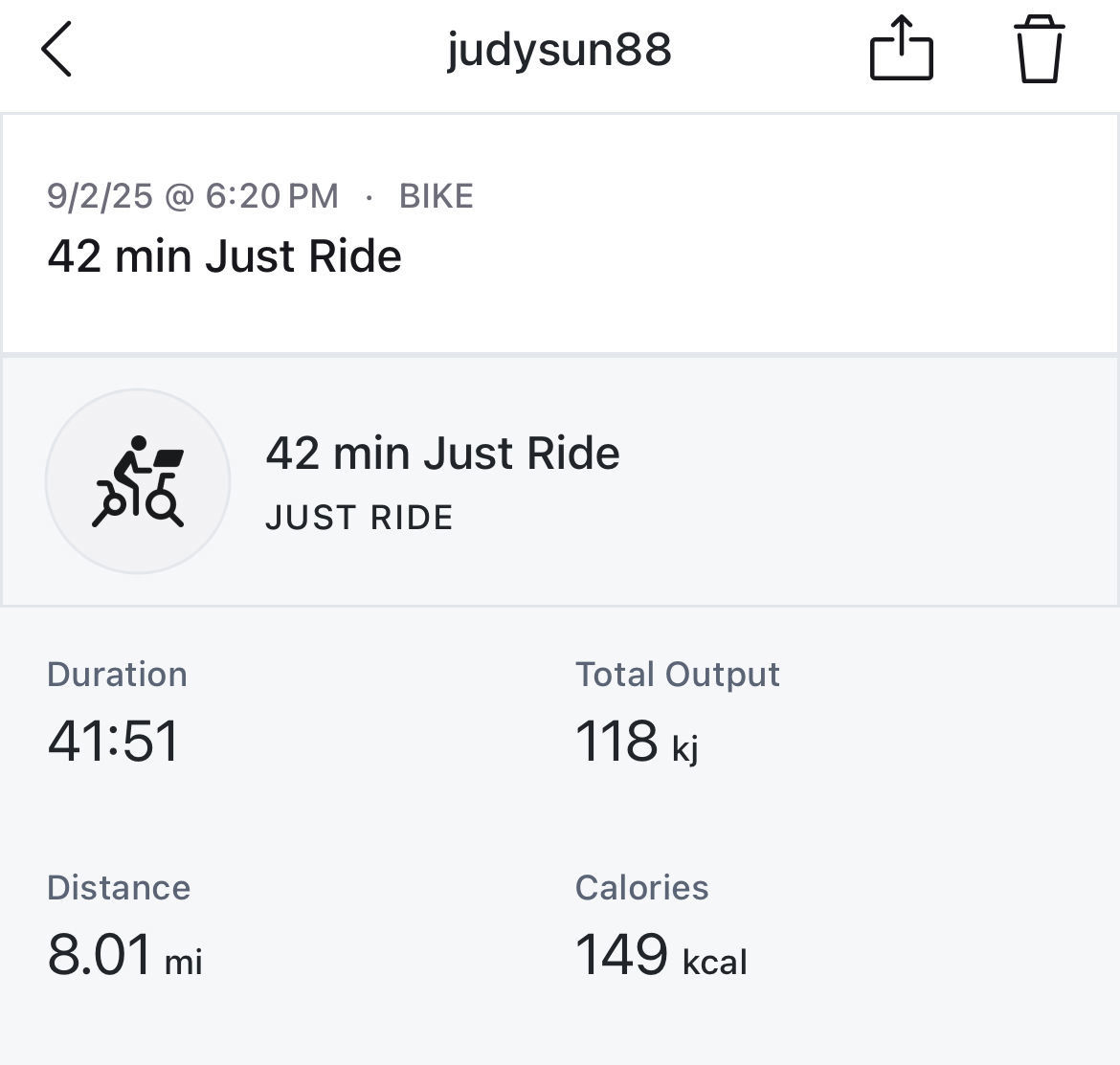Open the 42 min Just Ride heading
This screenshot has width=1120, height=1065.
[224, 256]
